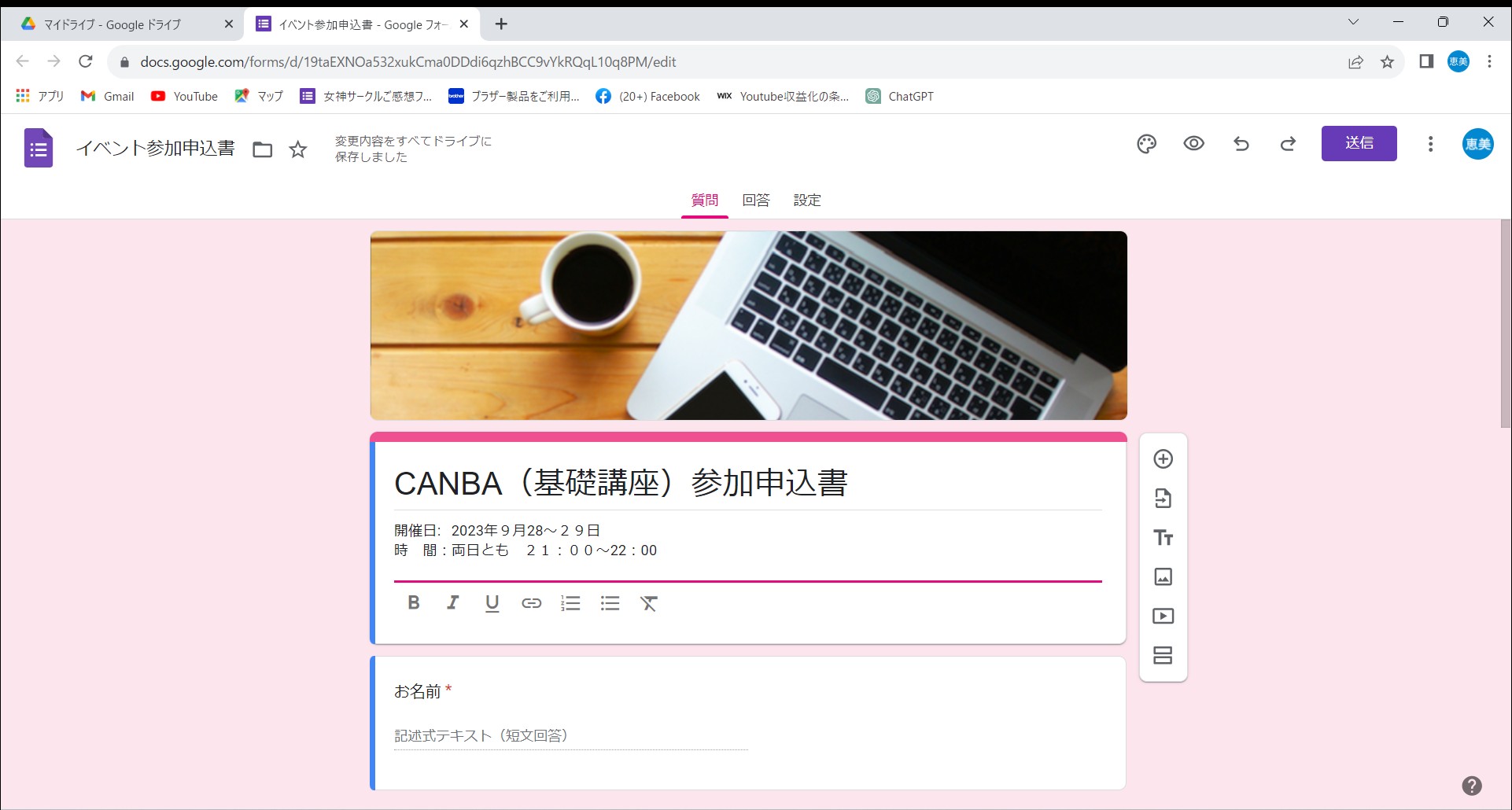1512x810 pixels.
Task: Insert a numbered list in description
Action: pos(570,603)
